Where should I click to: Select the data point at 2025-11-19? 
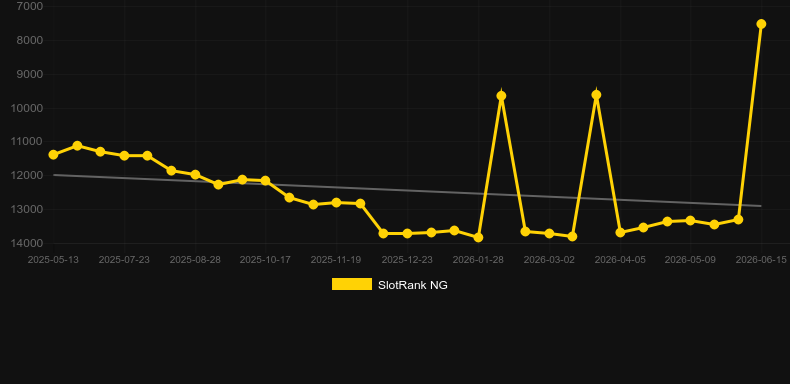[337, 202]
